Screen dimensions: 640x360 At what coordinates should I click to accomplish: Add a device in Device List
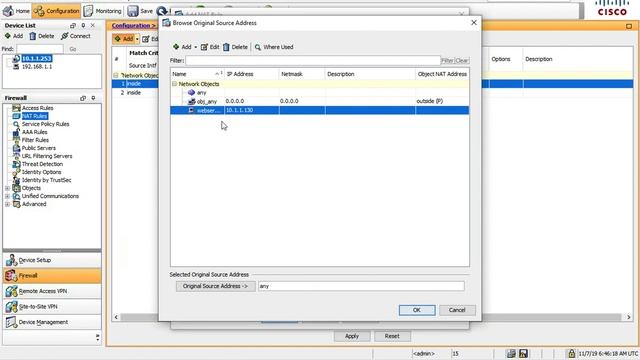pos(14,36)
